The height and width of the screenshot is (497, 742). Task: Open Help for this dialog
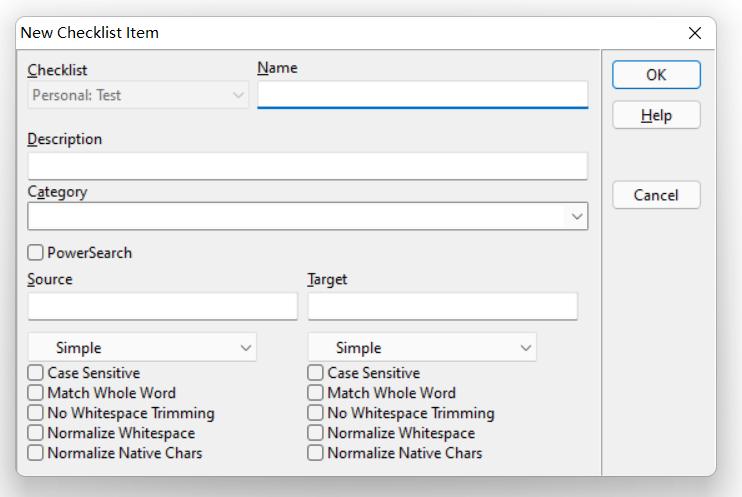point(656,116)
